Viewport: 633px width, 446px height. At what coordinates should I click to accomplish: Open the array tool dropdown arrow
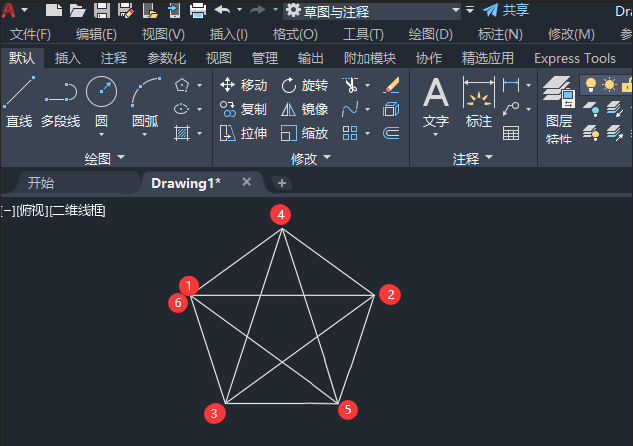367,133
